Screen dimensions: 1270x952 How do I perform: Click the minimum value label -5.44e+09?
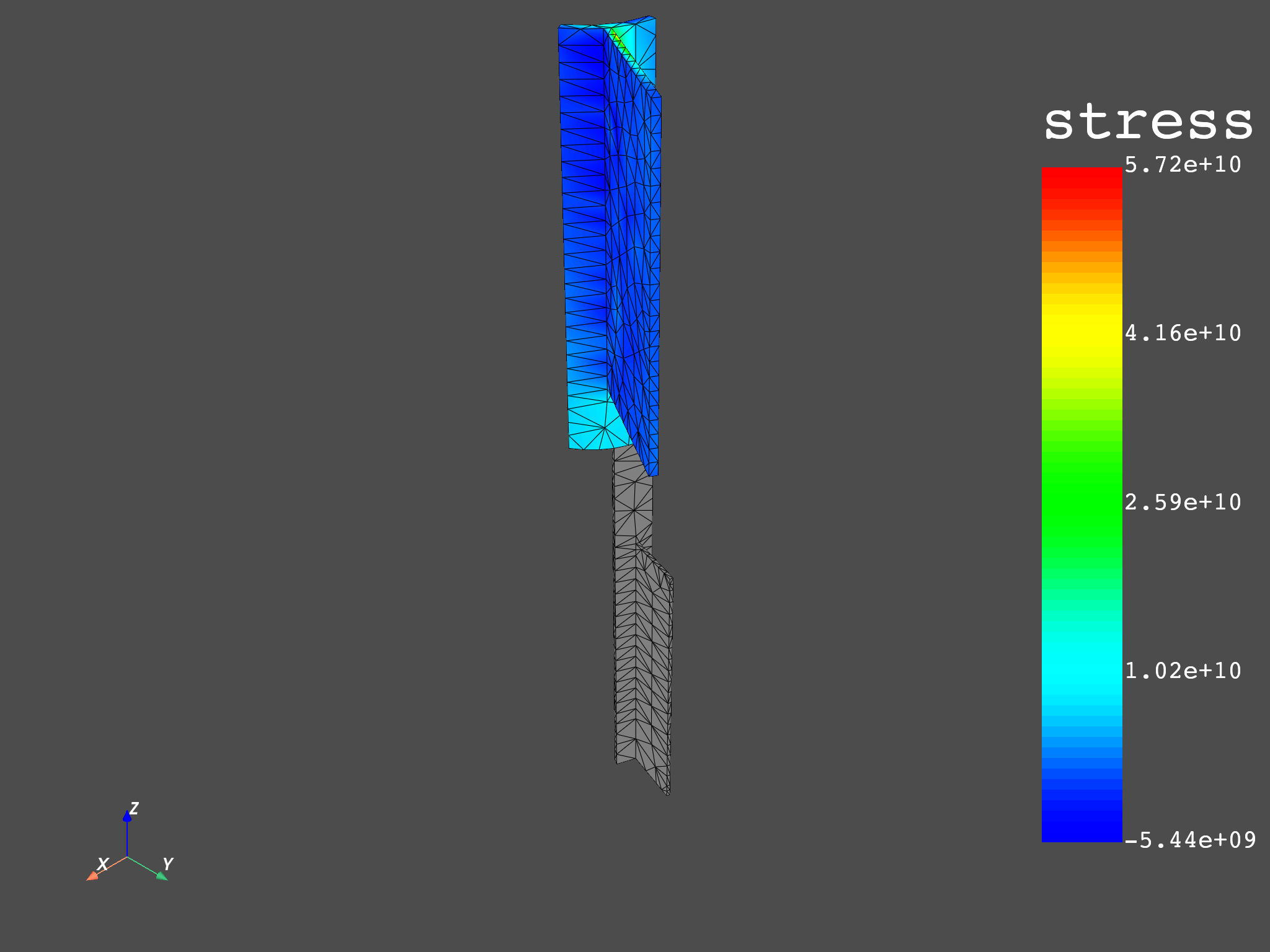(1190, 840)
